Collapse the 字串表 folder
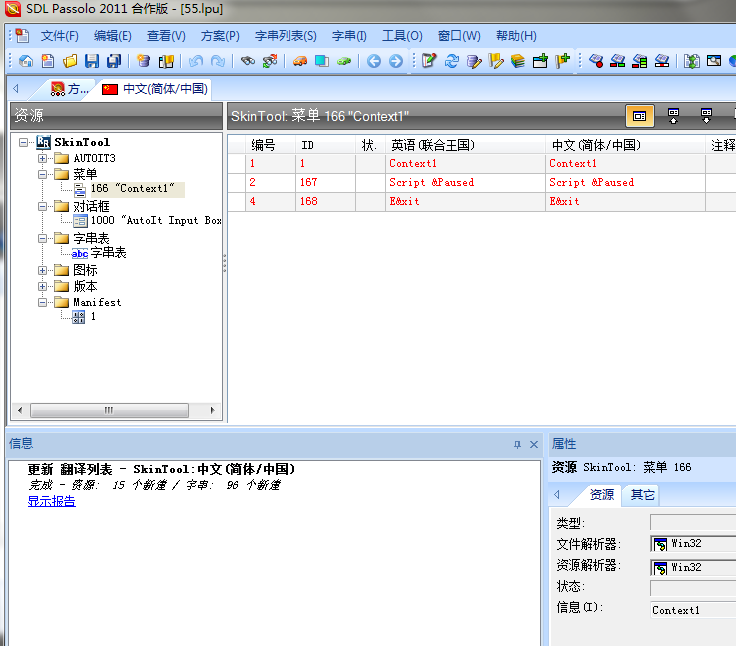The height and width of the screenshot is (646, 736). click(42, 238)
